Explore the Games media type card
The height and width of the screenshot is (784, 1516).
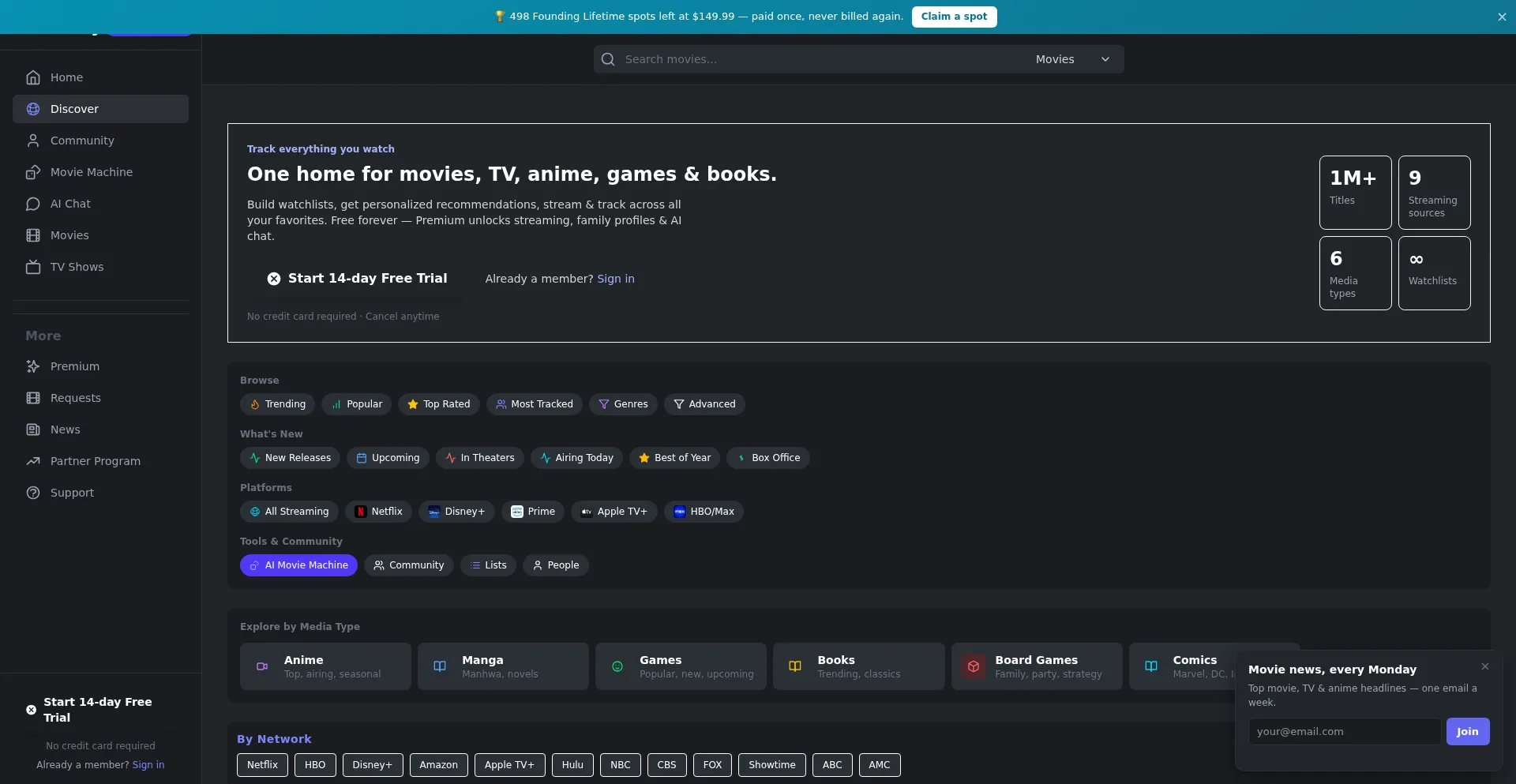tap(681, 666)
